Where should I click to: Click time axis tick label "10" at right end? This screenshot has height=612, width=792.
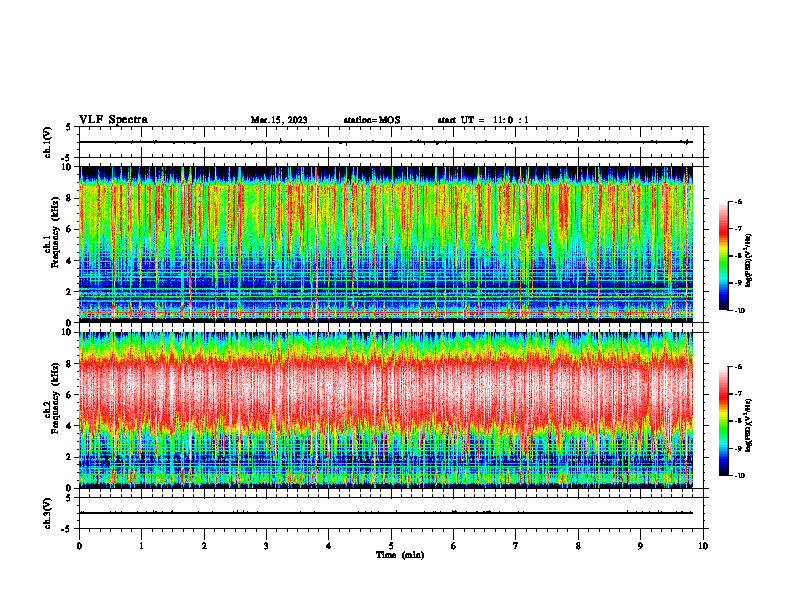(x=703, y=546)
